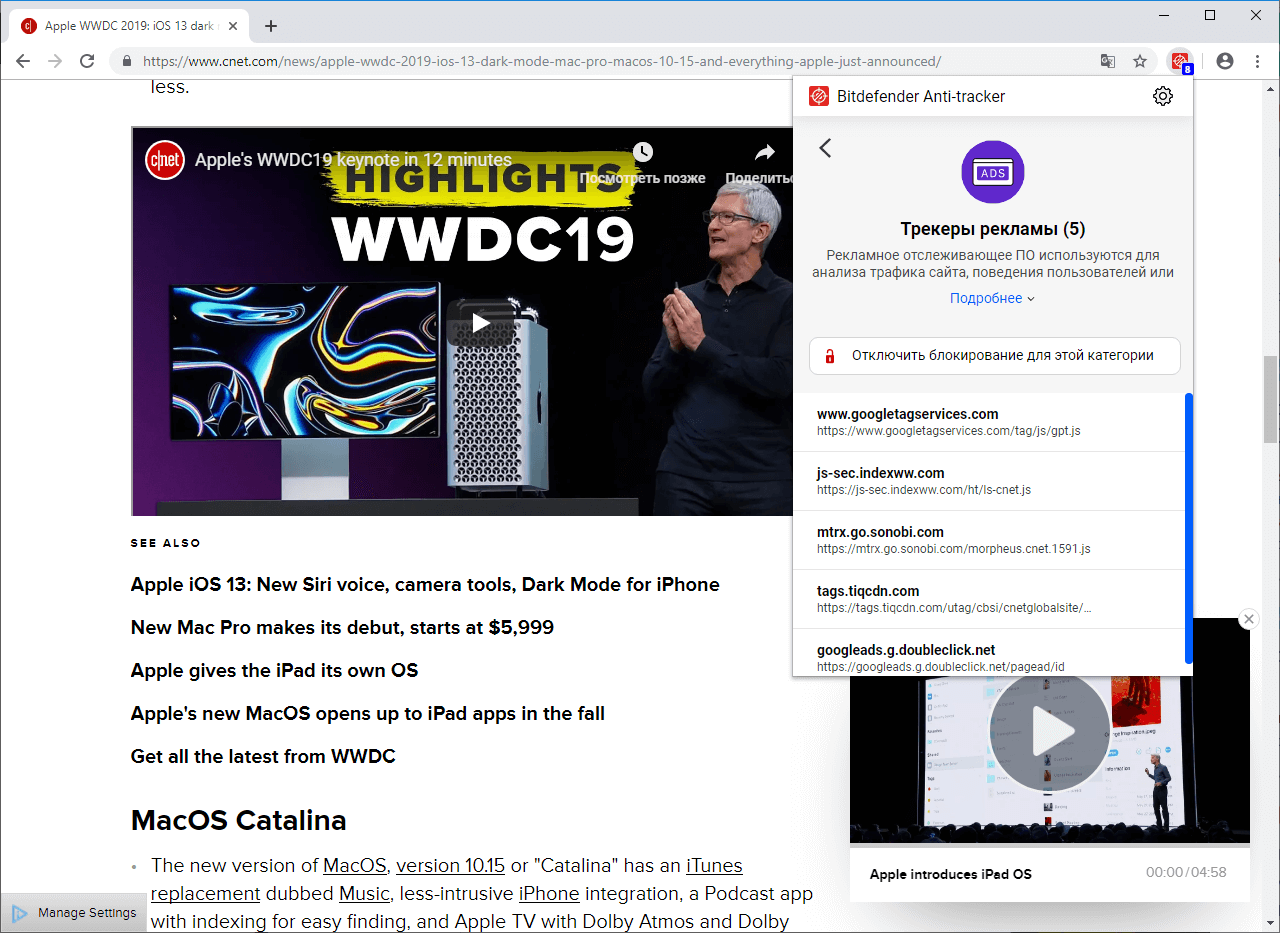This screenshot has height=933, width=1280.
Task: Open Apple gives the iPad its own OS
Action: tap(274, 671)
